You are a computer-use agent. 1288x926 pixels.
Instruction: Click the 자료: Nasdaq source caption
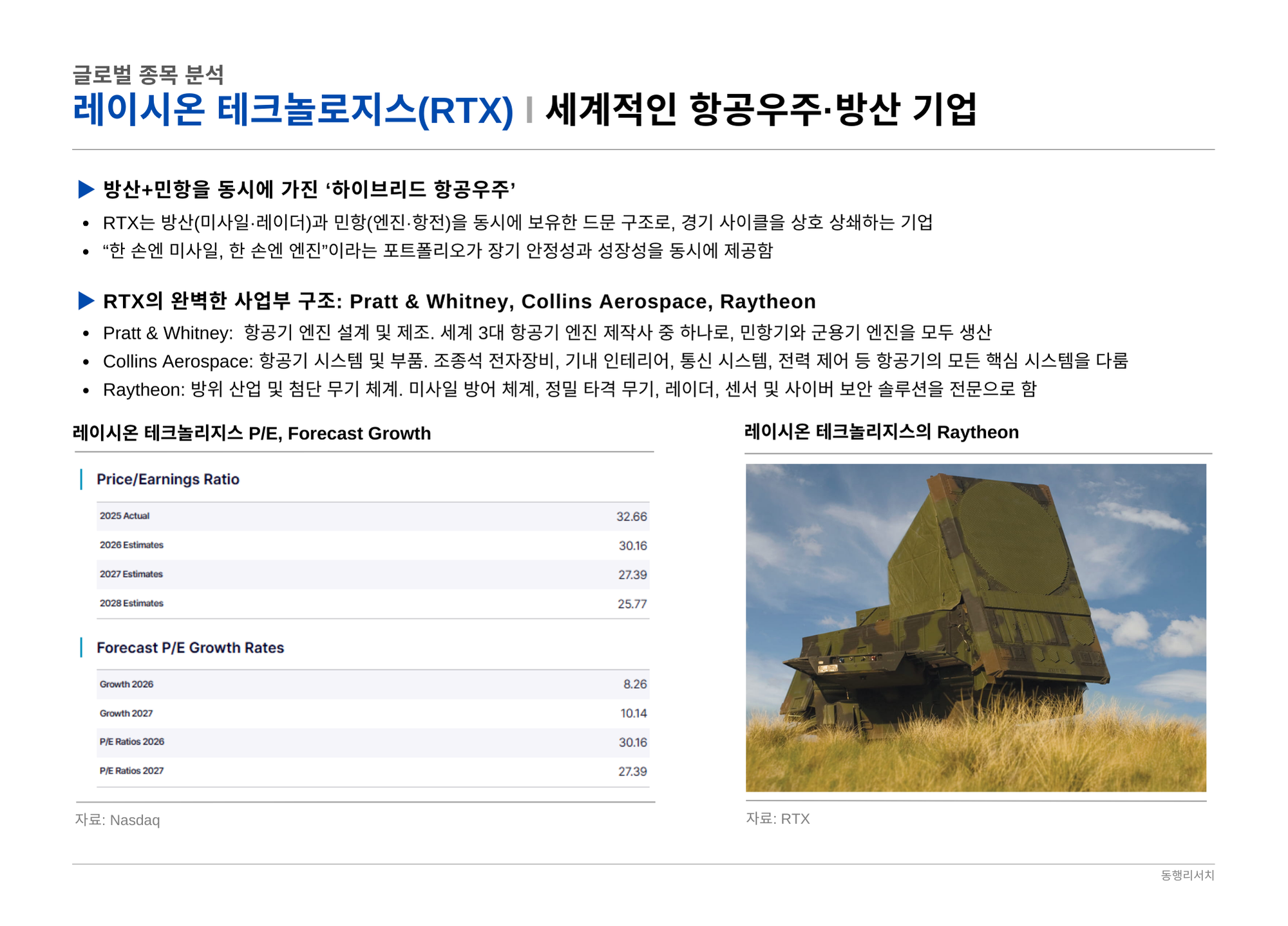[117, 820]
